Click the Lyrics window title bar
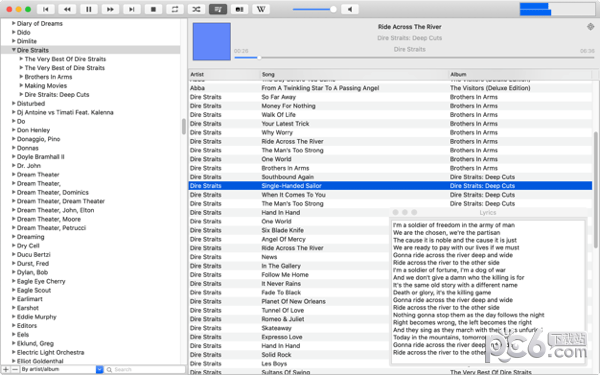The width and height of the screenshot is (600, 375). 488,212
